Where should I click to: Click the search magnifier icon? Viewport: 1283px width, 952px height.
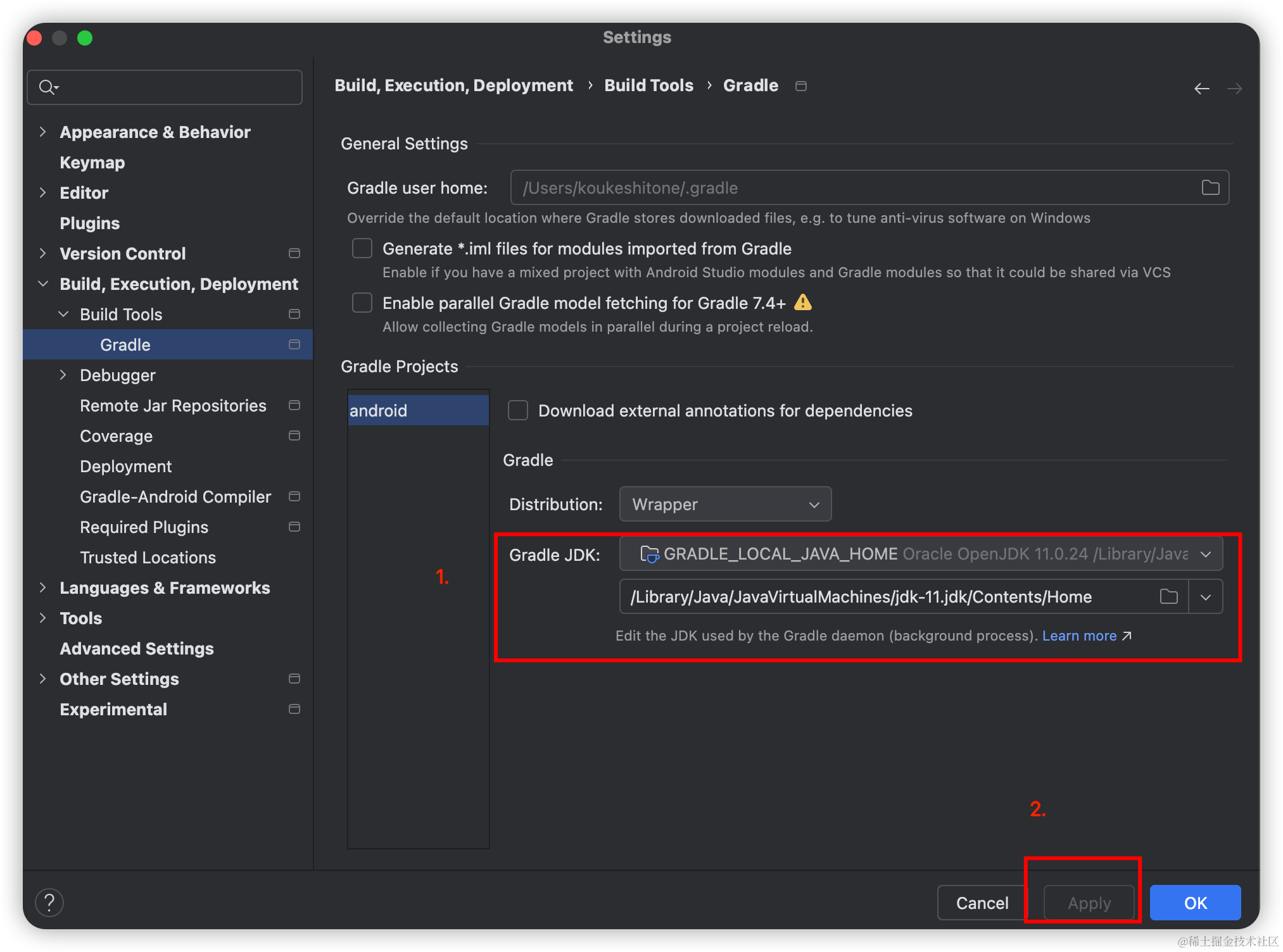pos(47,87)
